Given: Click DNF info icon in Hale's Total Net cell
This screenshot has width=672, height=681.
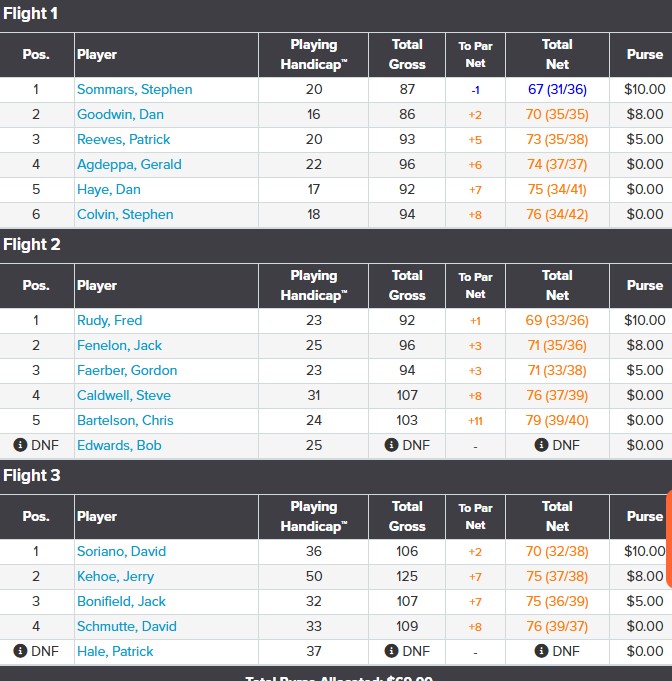Looking at the screenshot, I should [x=541, y=651].
